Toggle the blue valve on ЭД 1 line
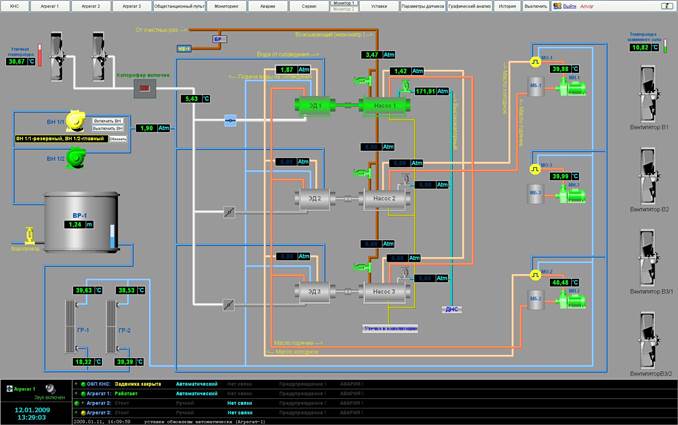Viewport: 678px width, 425px height. (231, 120)
